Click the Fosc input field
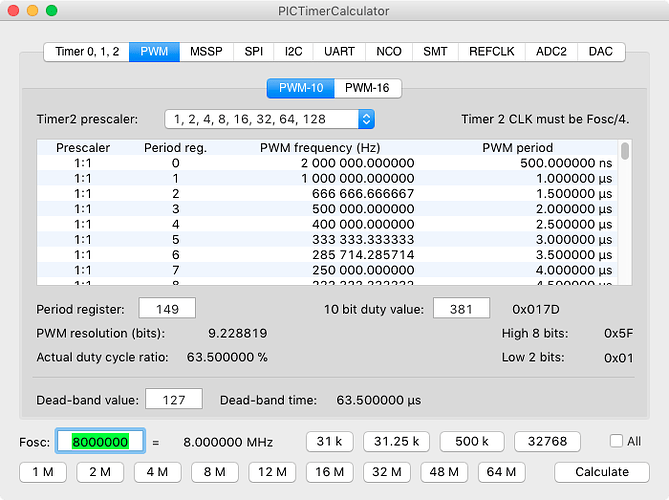The image size is (669, 500). 99,441
